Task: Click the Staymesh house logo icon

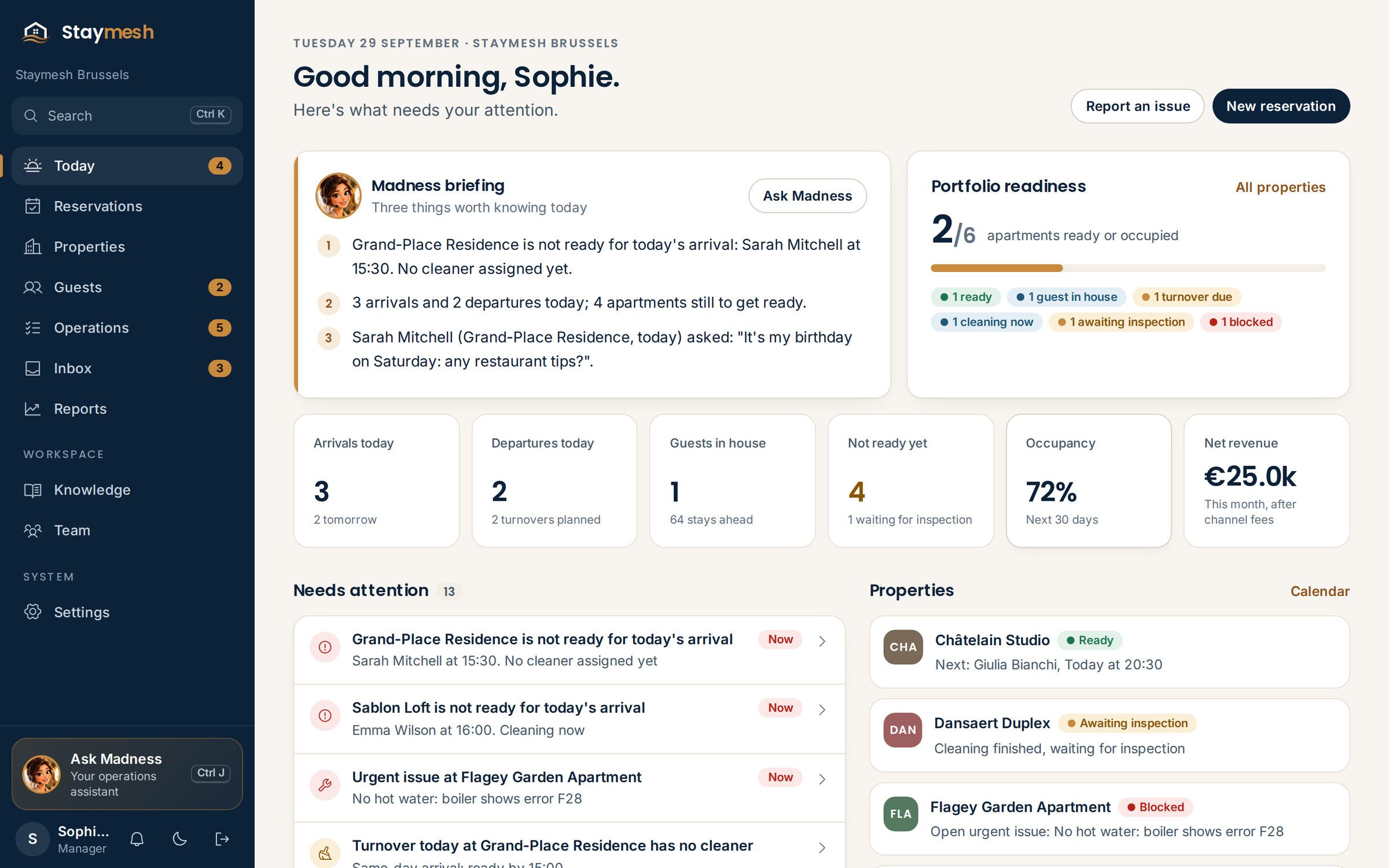Action: click(x=35, y=32)
